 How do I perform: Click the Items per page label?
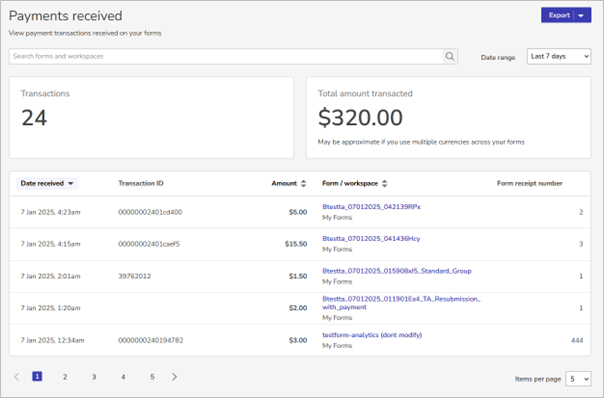(538, 379)
